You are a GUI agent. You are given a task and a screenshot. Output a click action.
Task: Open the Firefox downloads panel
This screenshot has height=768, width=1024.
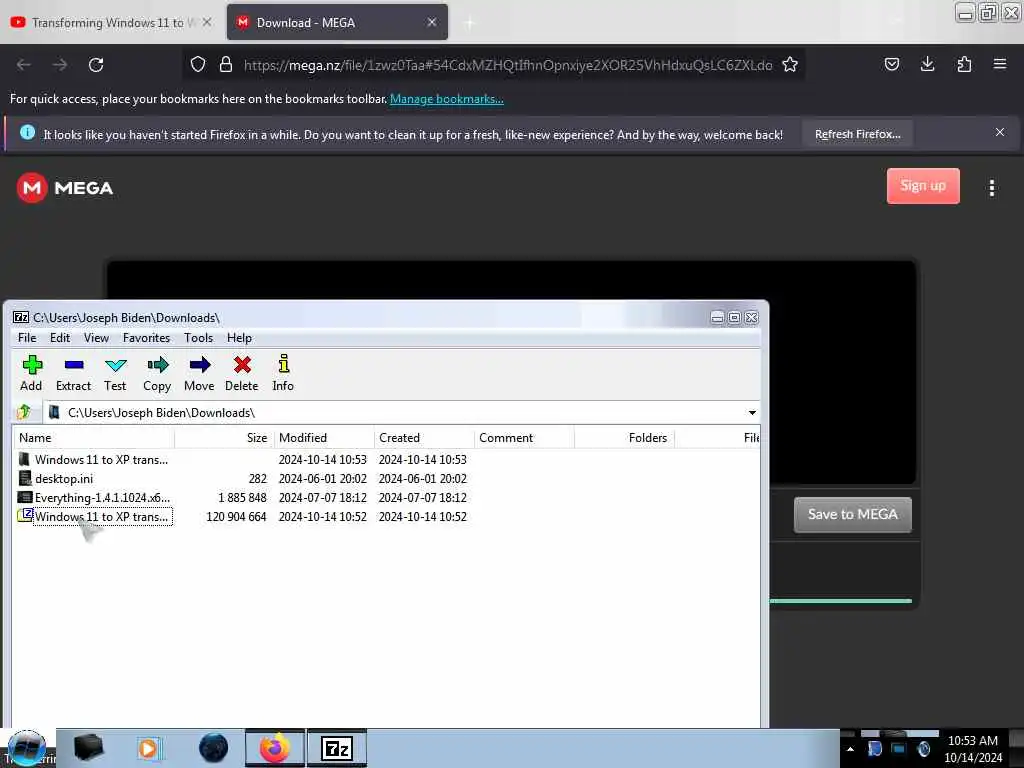point(927,64)
